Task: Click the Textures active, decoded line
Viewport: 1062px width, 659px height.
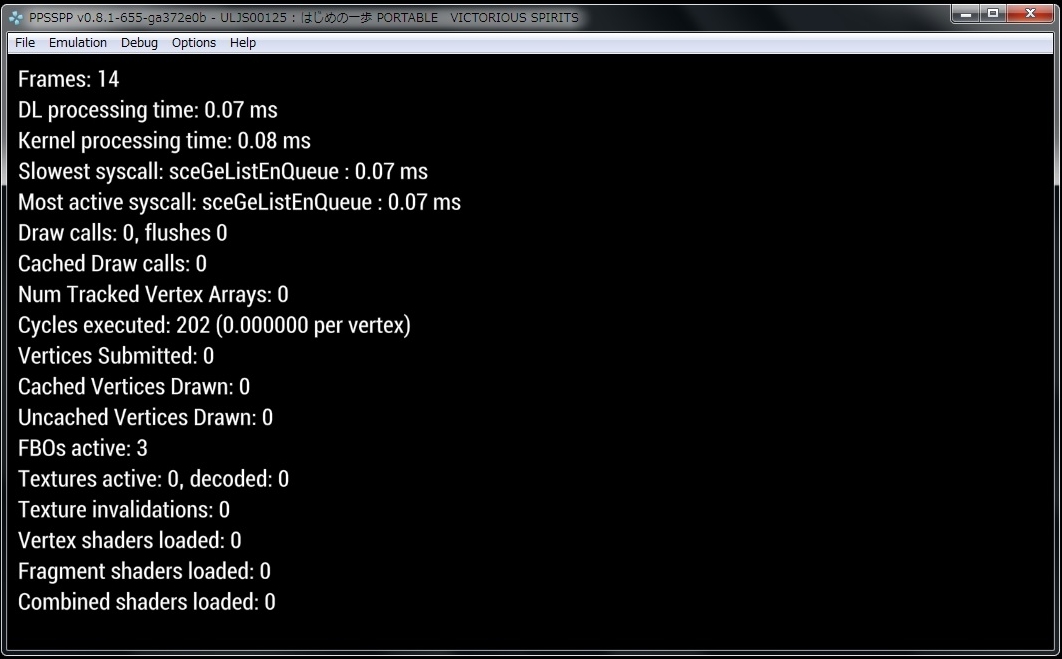Action: (153, 480)
